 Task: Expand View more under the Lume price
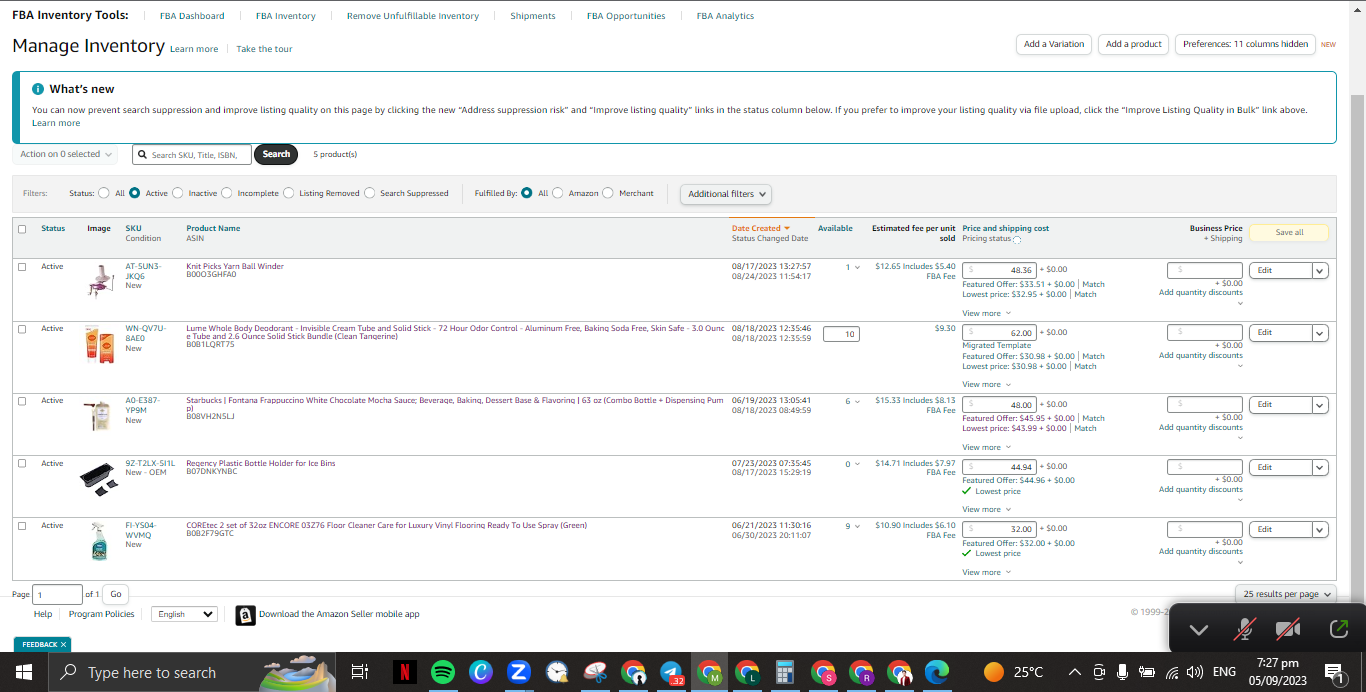point(986,385)
